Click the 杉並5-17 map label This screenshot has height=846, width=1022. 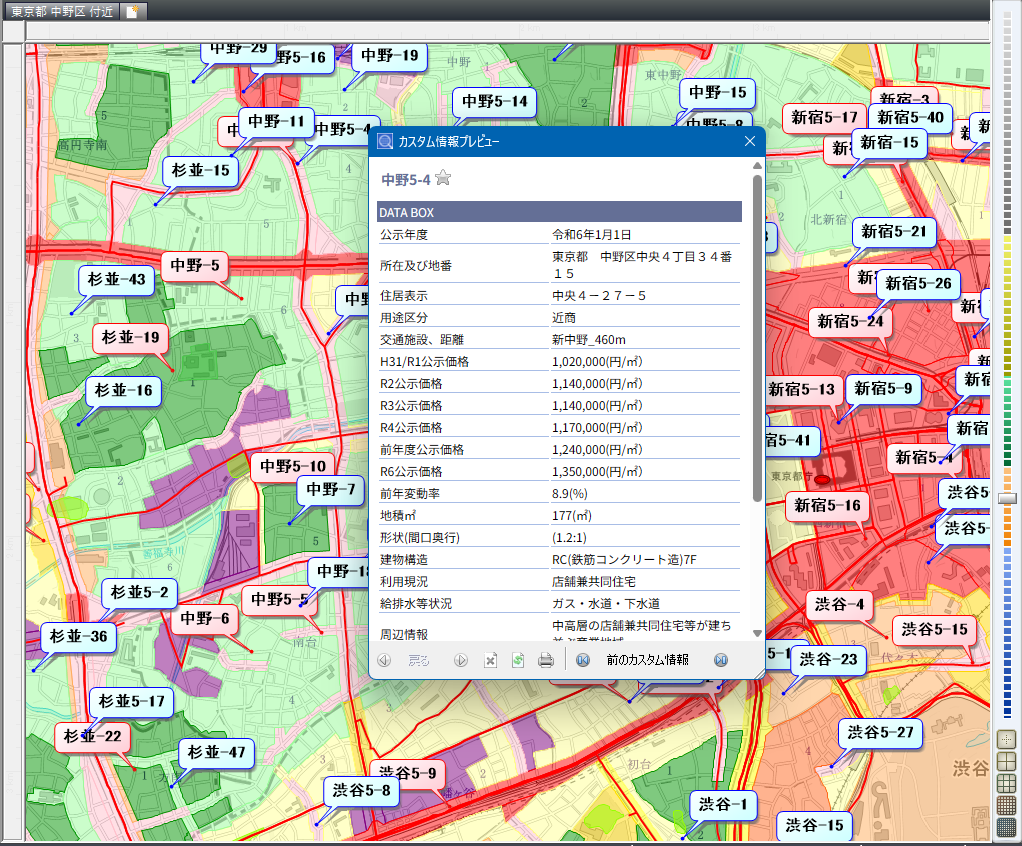pos(132,702)
